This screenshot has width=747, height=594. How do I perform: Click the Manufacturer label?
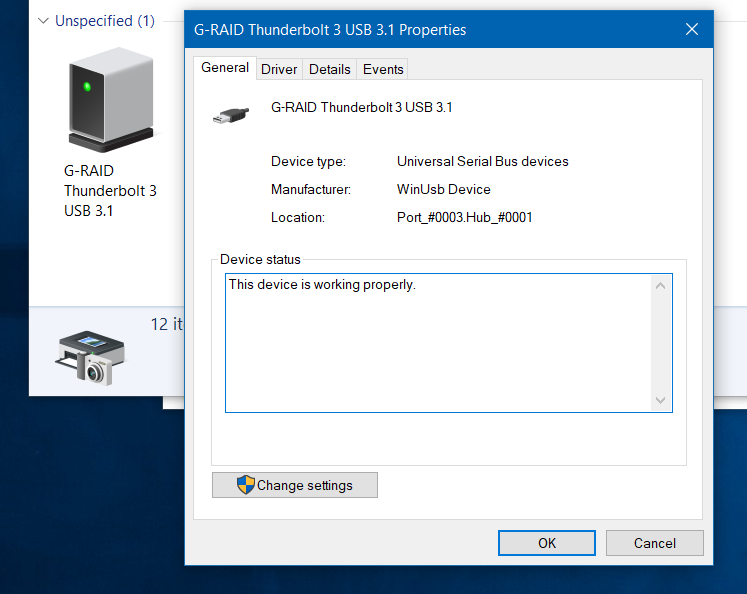(311, 189)
